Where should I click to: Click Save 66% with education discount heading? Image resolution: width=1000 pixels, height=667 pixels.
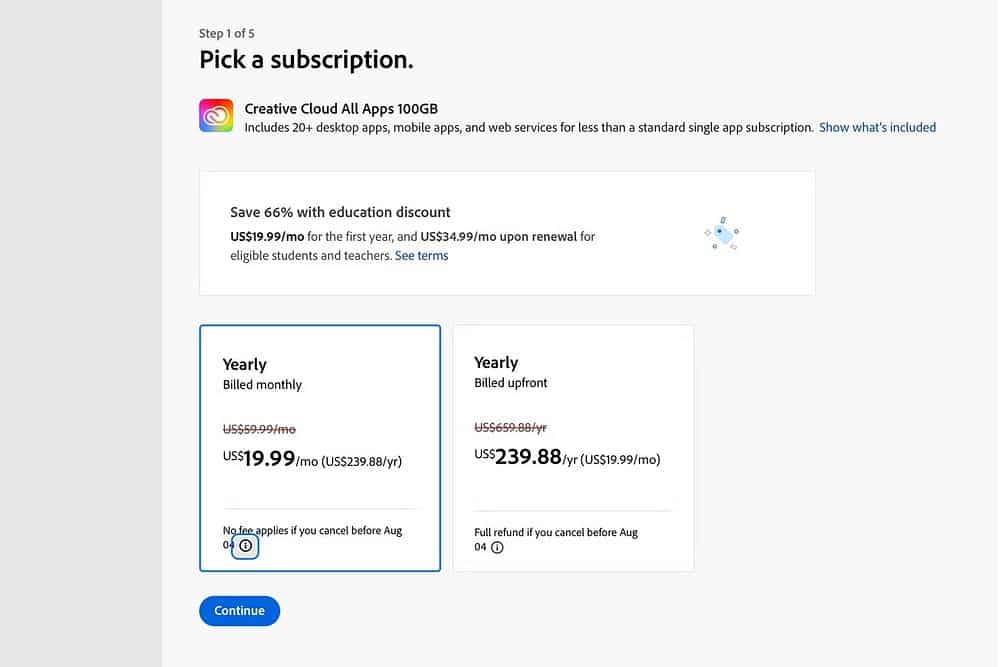pyautogui.click(x=340, y=212)
